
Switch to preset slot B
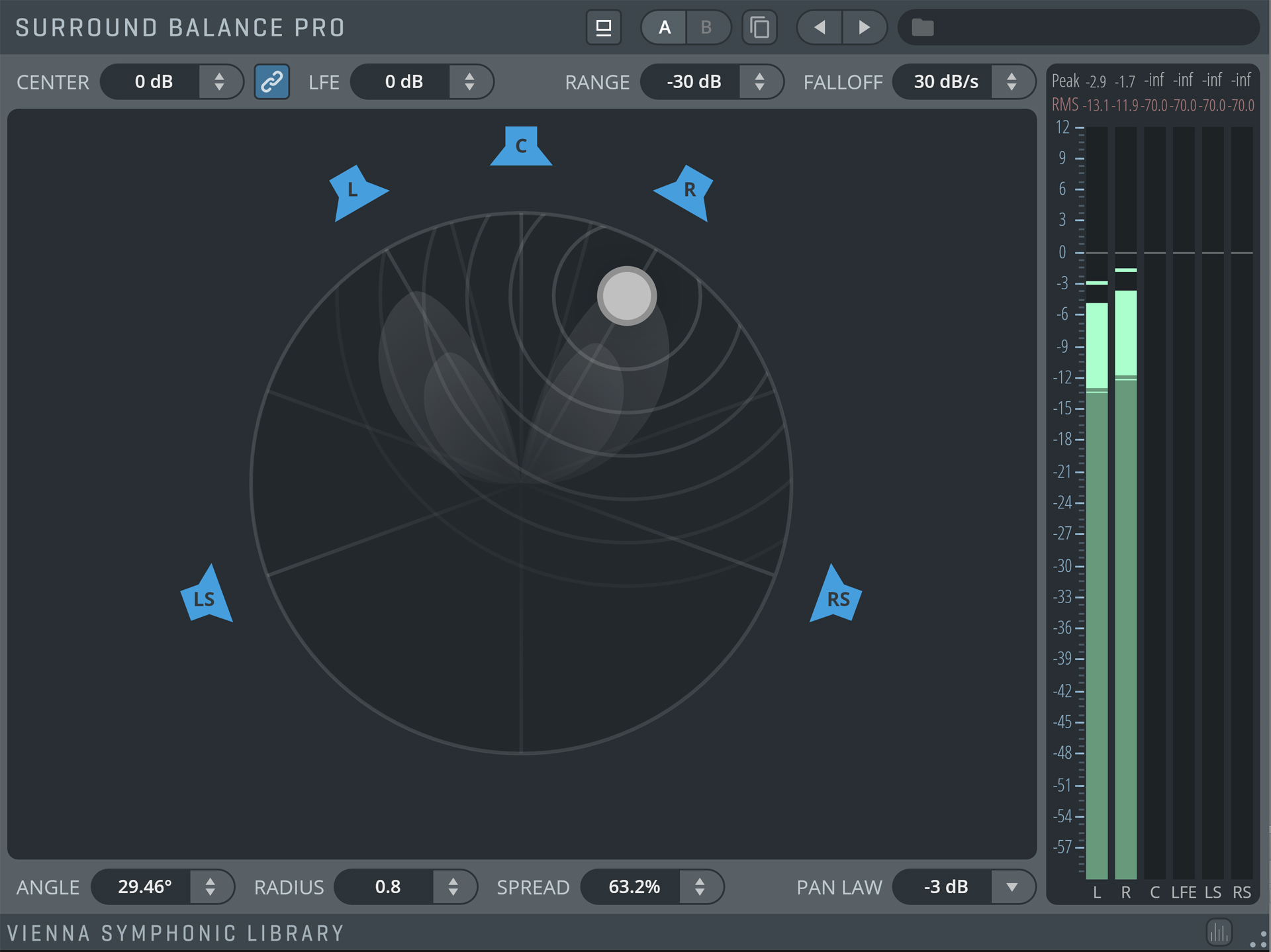pos(706,28)
